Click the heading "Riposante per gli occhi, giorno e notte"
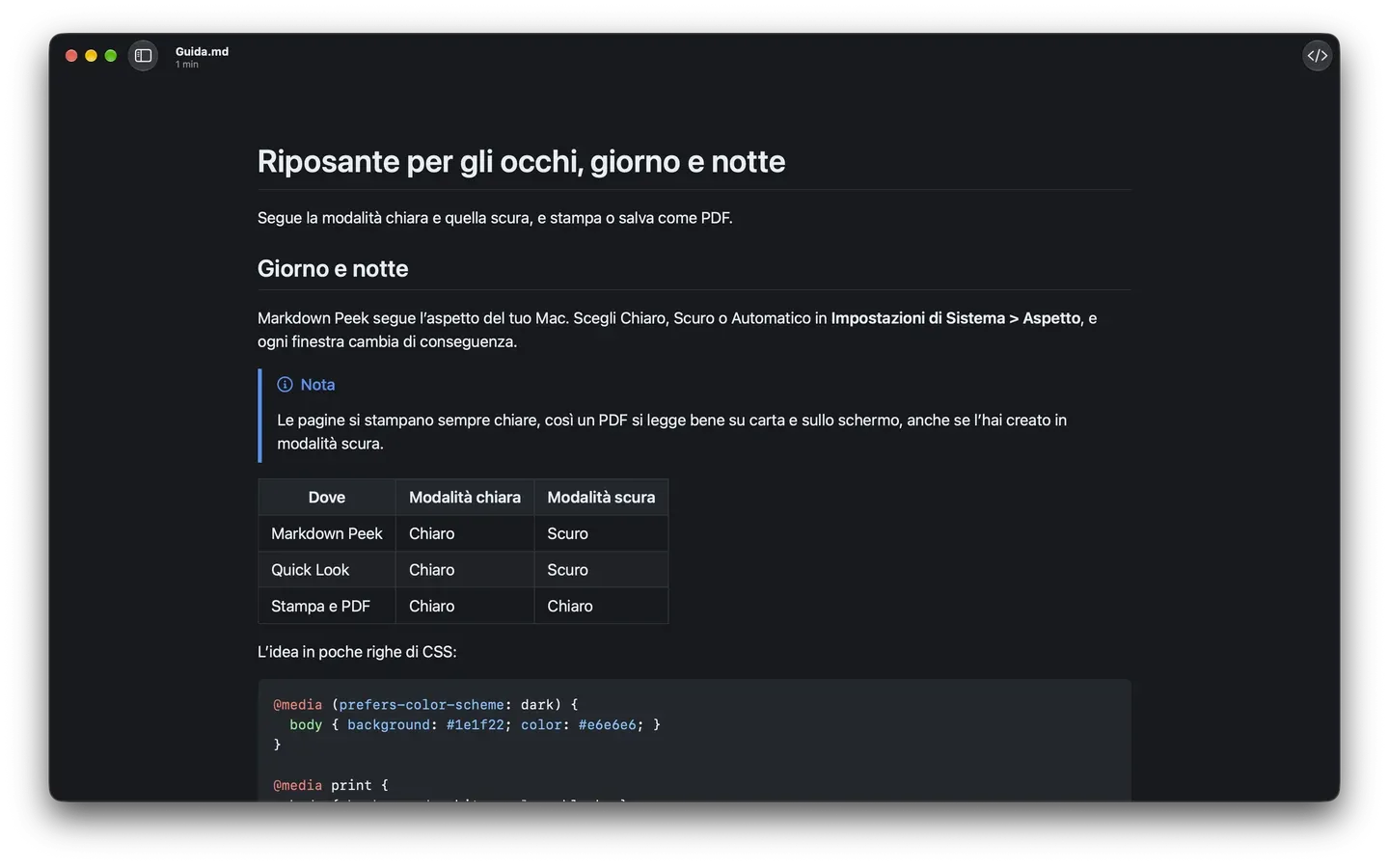 click(x=521, y=161)
